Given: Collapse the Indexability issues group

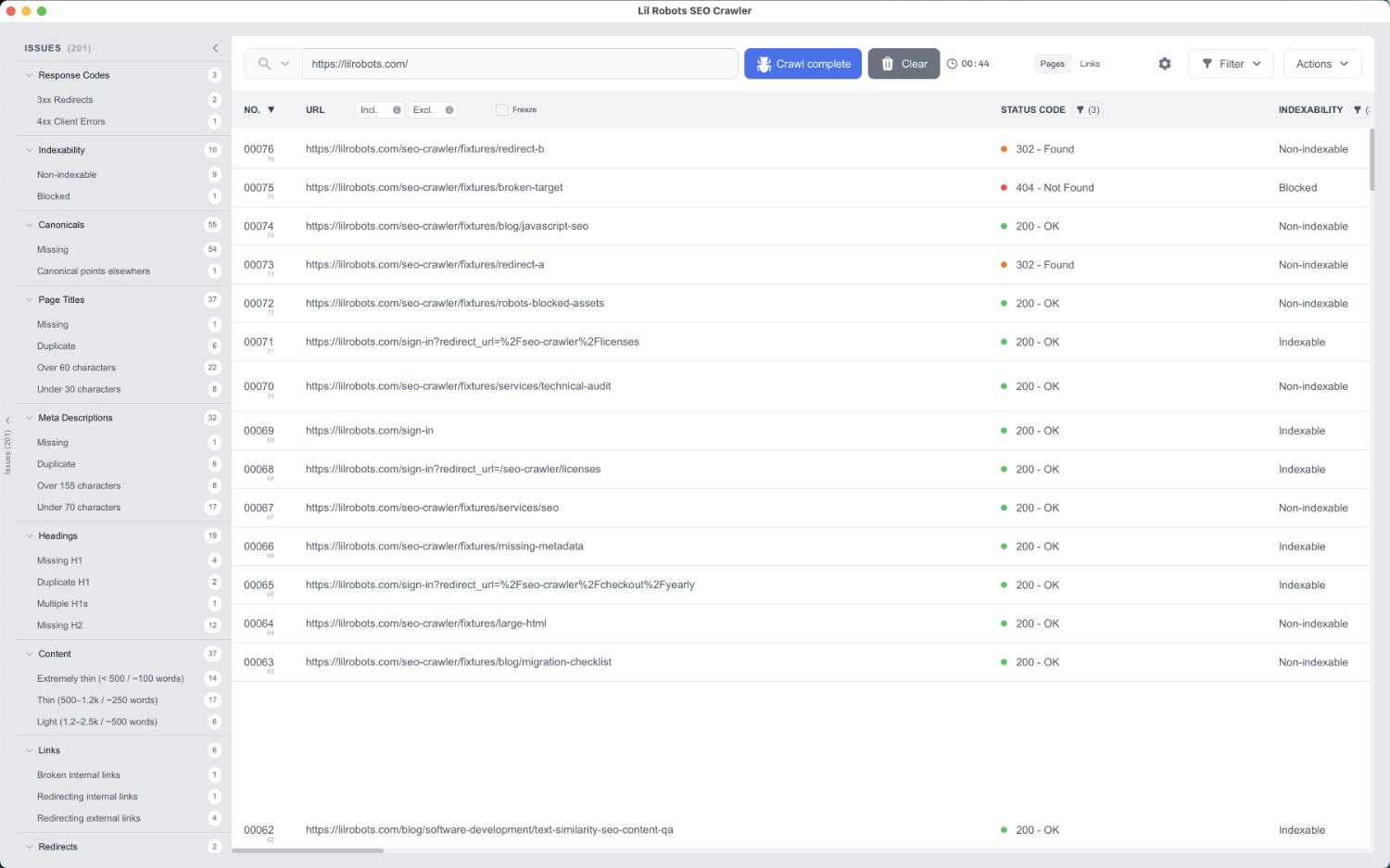Looking at the screenshot, I should tap(29, 150).
